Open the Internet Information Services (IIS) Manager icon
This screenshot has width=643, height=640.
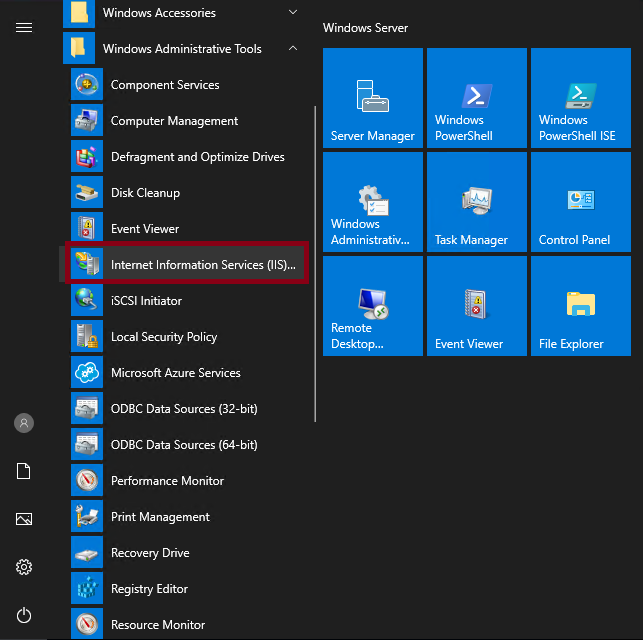point(87,264)
